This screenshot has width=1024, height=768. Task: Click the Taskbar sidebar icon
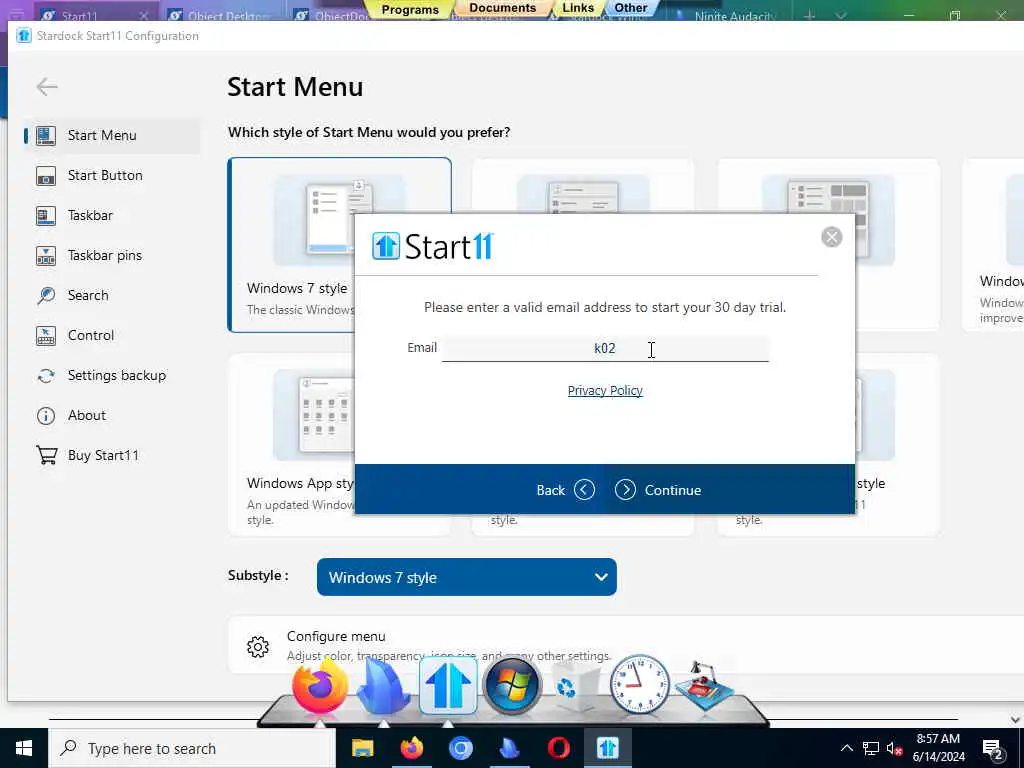click(46, 216)
